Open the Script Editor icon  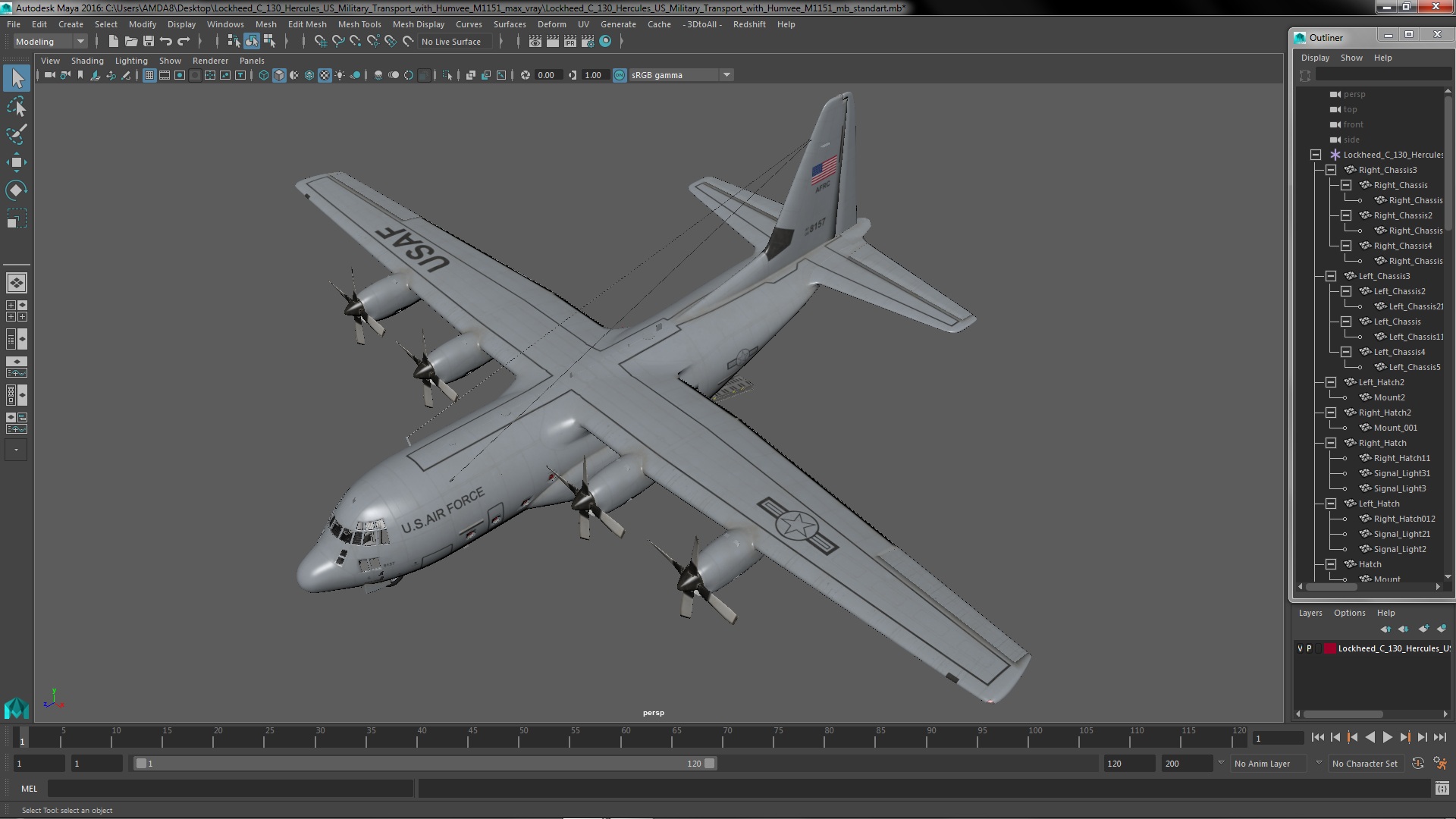pyautogui.click(x=1442, y=789)
